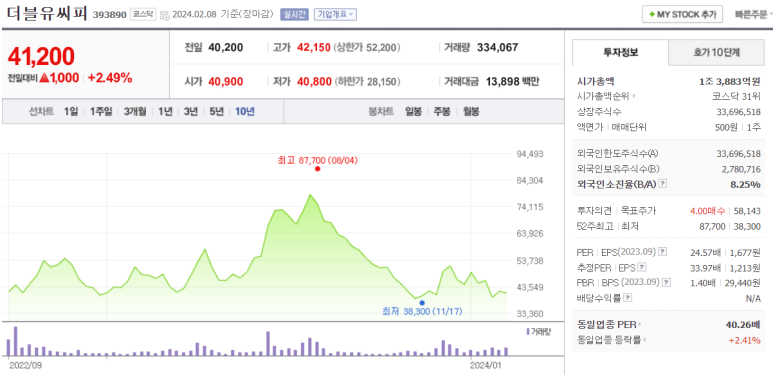Image resolution: width=773 pixels, height=375 pixels.
Task: Click the help icon next to 외국인소진율(B/A)
Action: click(x=663, y=184)
